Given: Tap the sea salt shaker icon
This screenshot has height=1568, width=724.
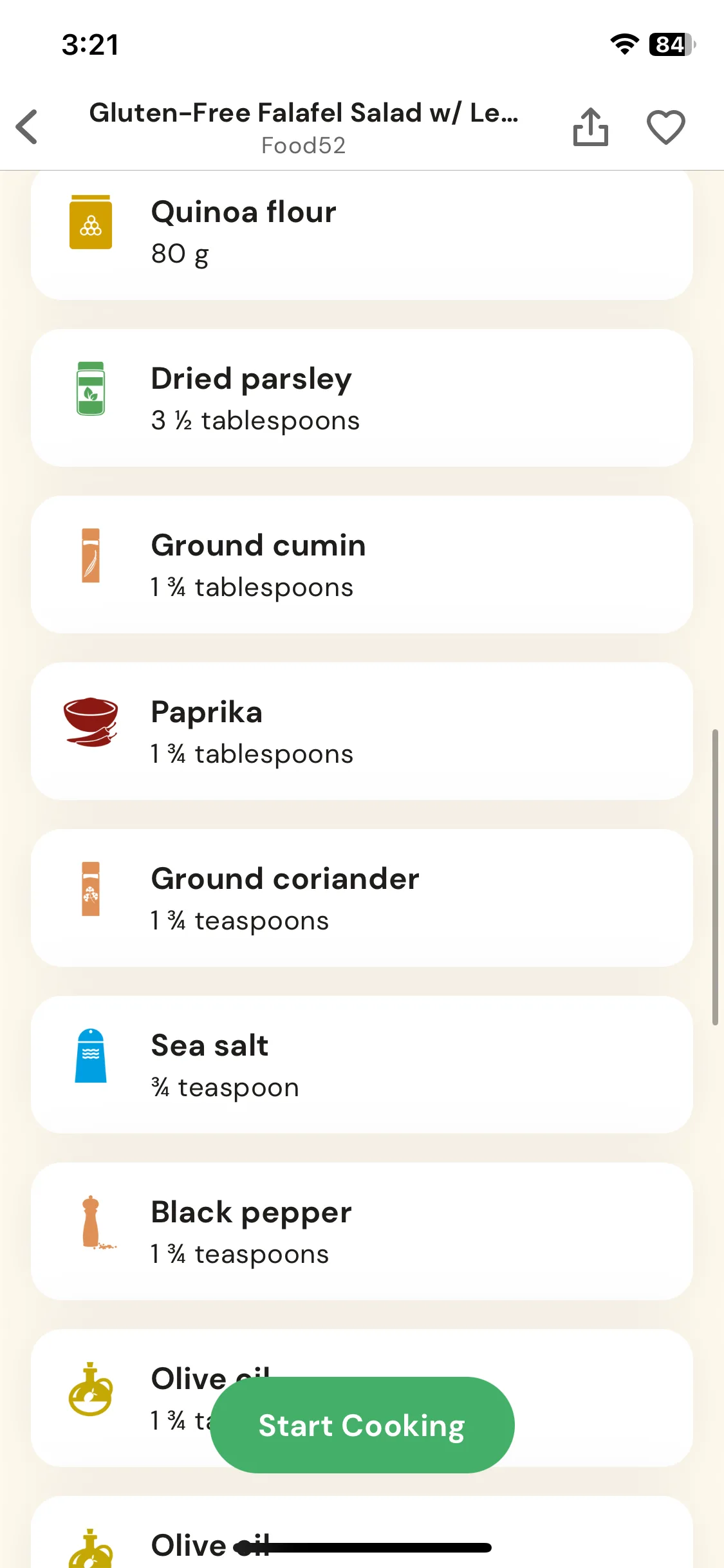Looking at the screenshot, I should coord(91,1055).
